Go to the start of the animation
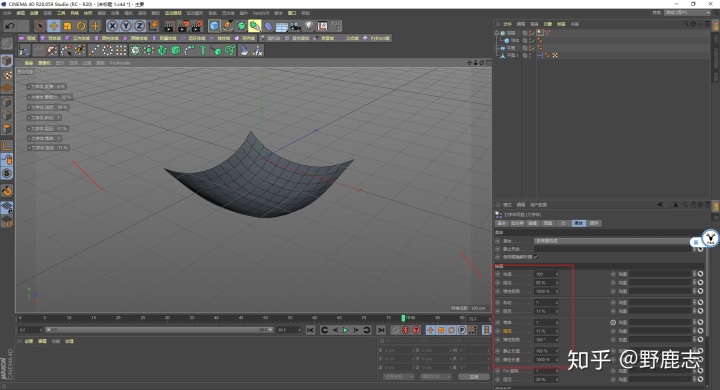720x390 pixels. coord(310,330)
